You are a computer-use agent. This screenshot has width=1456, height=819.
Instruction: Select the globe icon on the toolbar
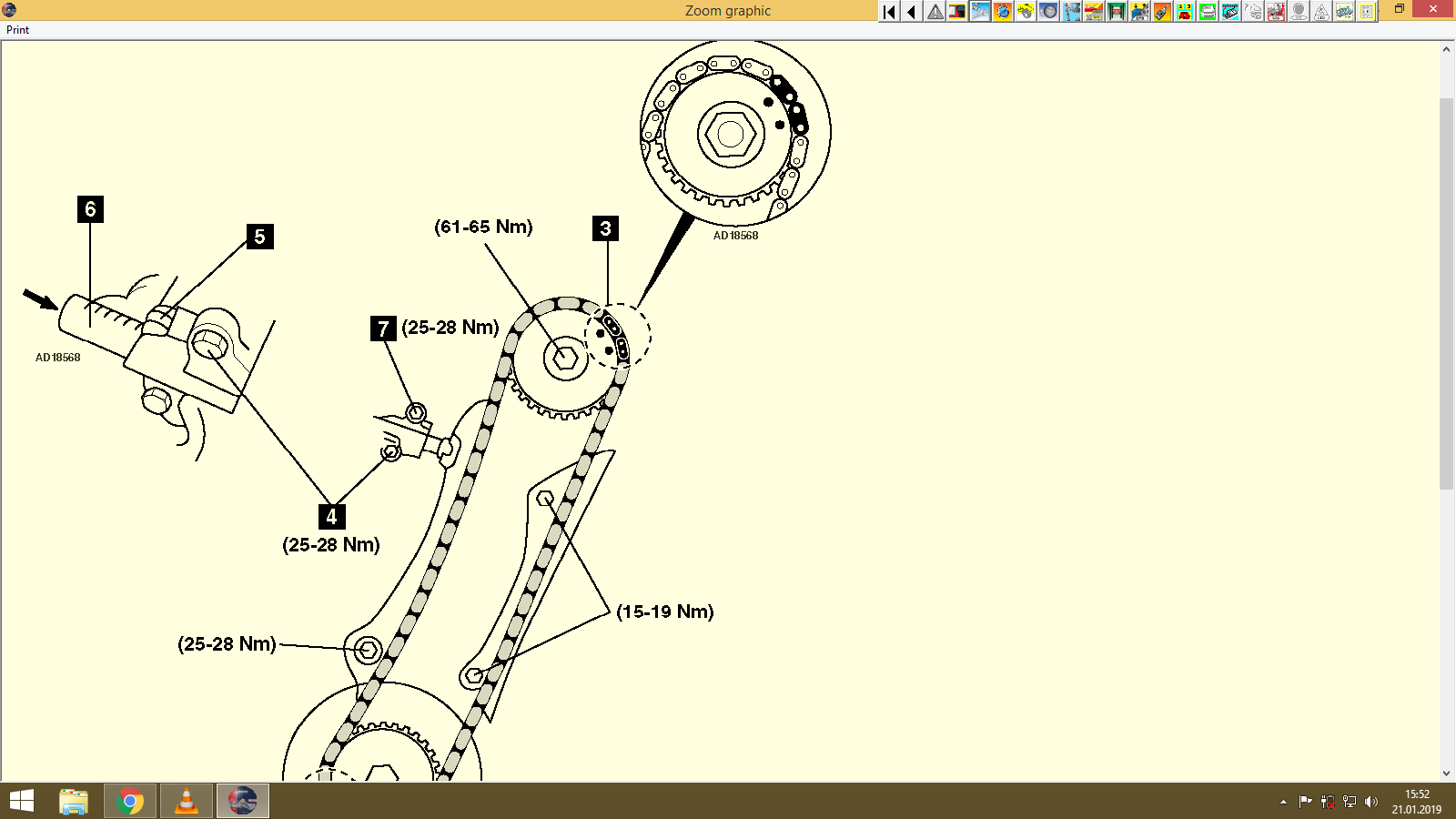pos(1002,12)
